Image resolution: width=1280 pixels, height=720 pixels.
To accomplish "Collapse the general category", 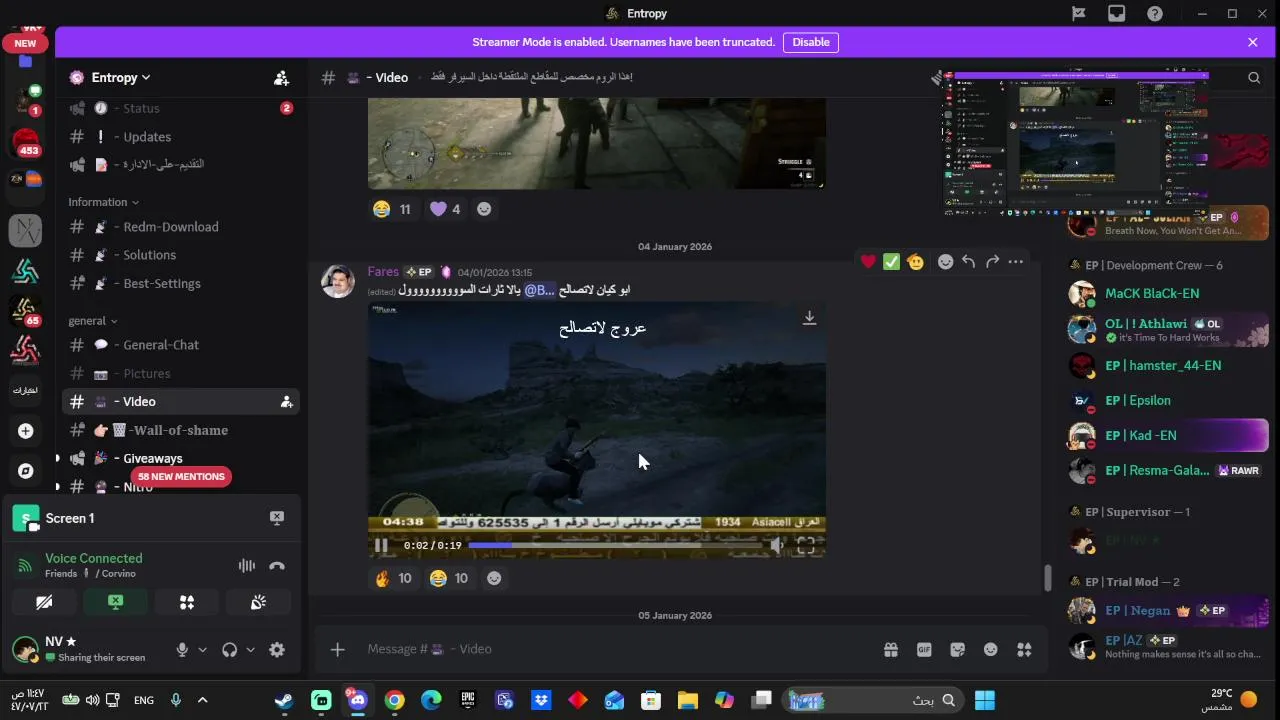I will [x=92, y=321].
